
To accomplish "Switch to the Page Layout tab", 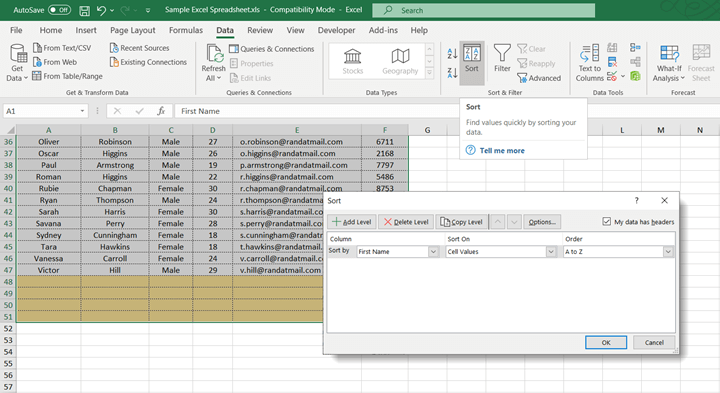I will 133,30.
